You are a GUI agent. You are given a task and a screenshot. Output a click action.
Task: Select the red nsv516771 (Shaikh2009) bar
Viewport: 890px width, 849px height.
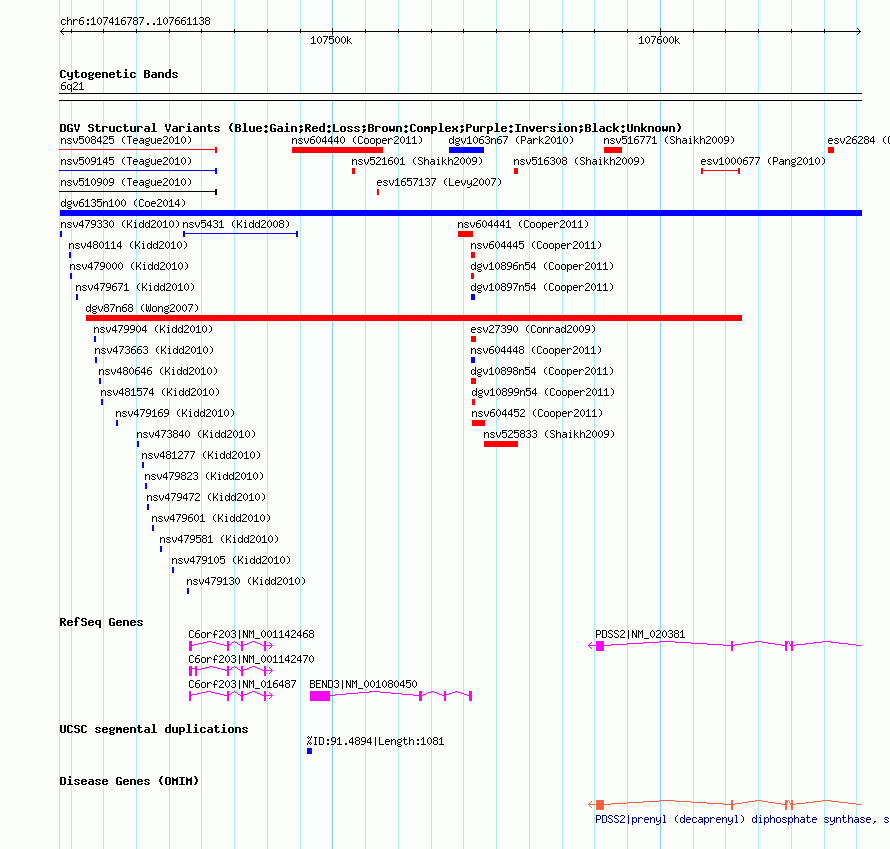613,150
